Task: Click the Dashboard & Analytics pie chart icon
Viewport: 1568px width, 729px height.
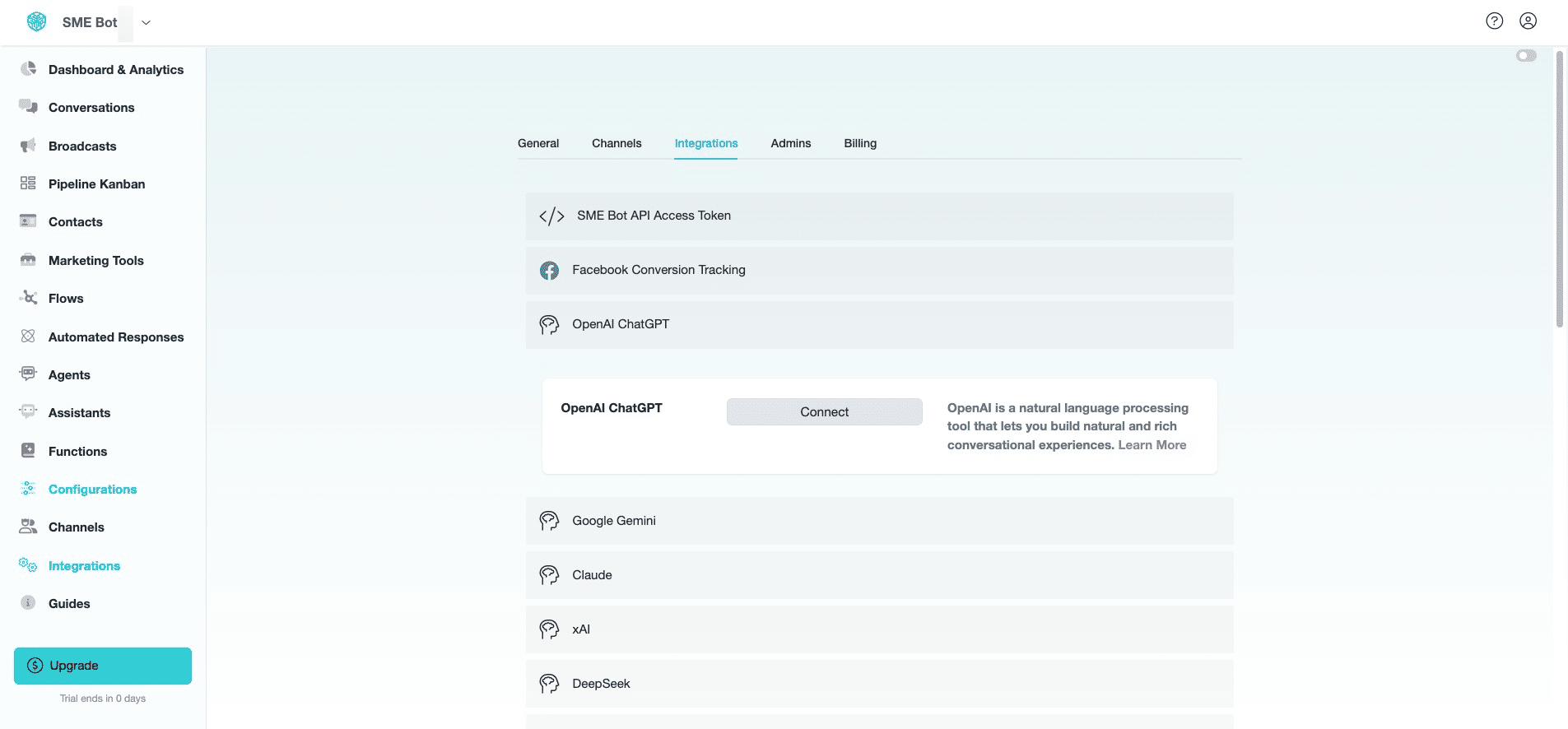Action: [29, 69]
